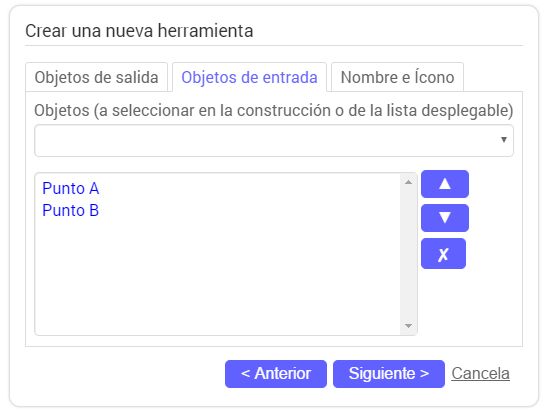The width and height of the screenshot is (547, 418).
Task: Click the list scrollbar's down arrow
Action: [x=409, y=326]
